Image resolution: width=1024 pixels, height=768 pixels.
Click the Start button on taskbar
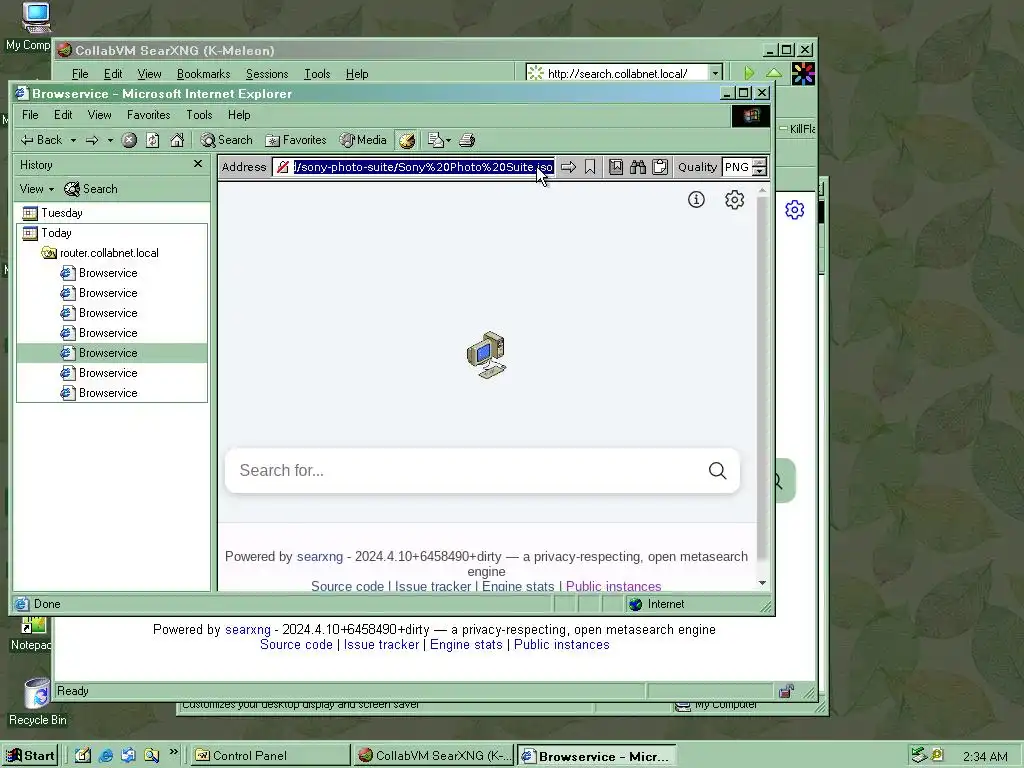30,756
